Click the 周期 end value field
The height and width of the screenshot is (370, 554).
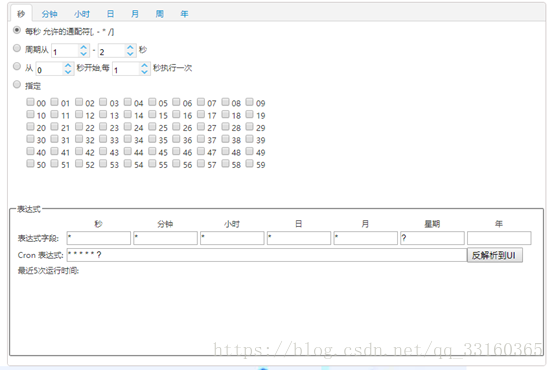pos(112,51)
